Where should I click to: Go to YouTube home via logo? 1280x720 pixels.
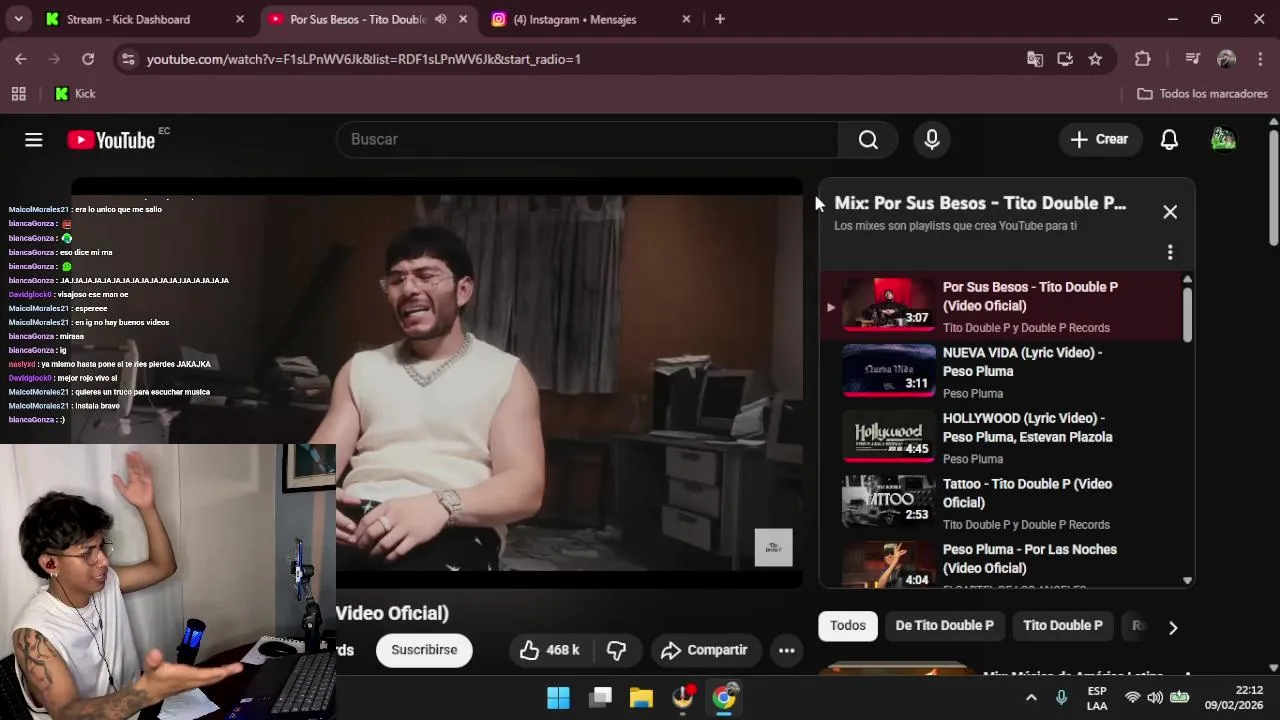[x=111, y=140]
